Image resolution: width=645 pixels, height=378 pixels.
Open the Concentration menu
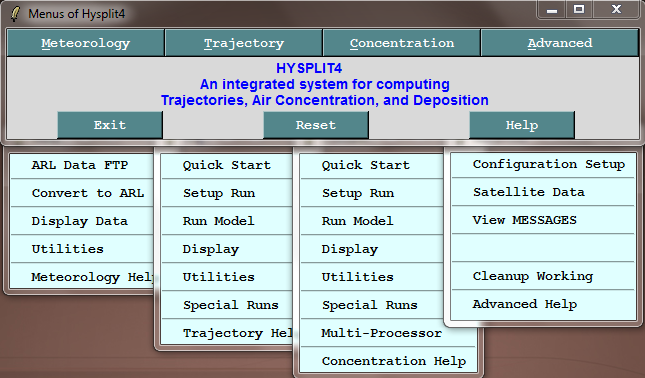[x=401, y=43]
